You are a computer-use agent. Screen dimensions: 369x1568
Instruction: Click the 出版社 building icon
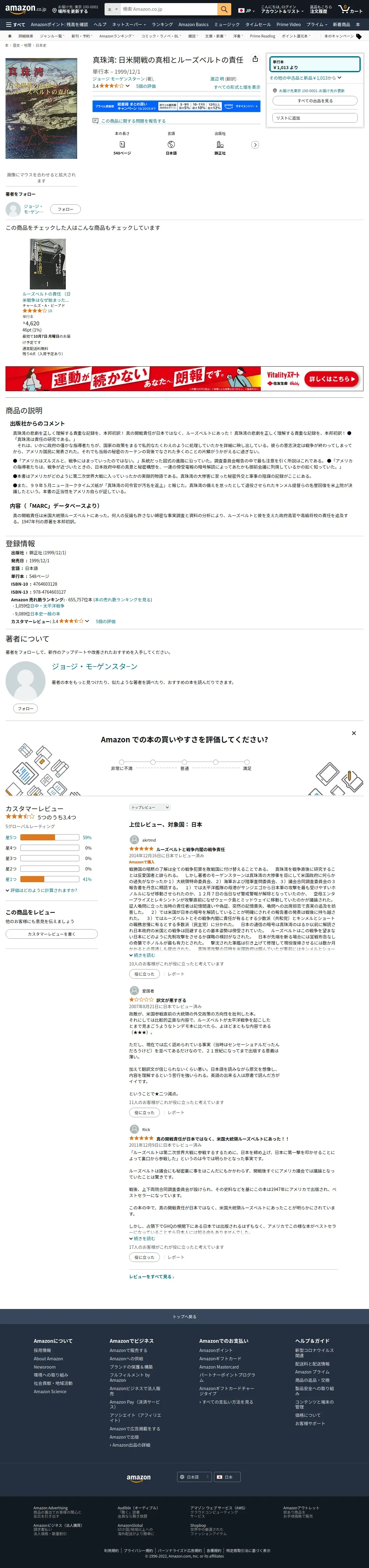click(220, 144)
